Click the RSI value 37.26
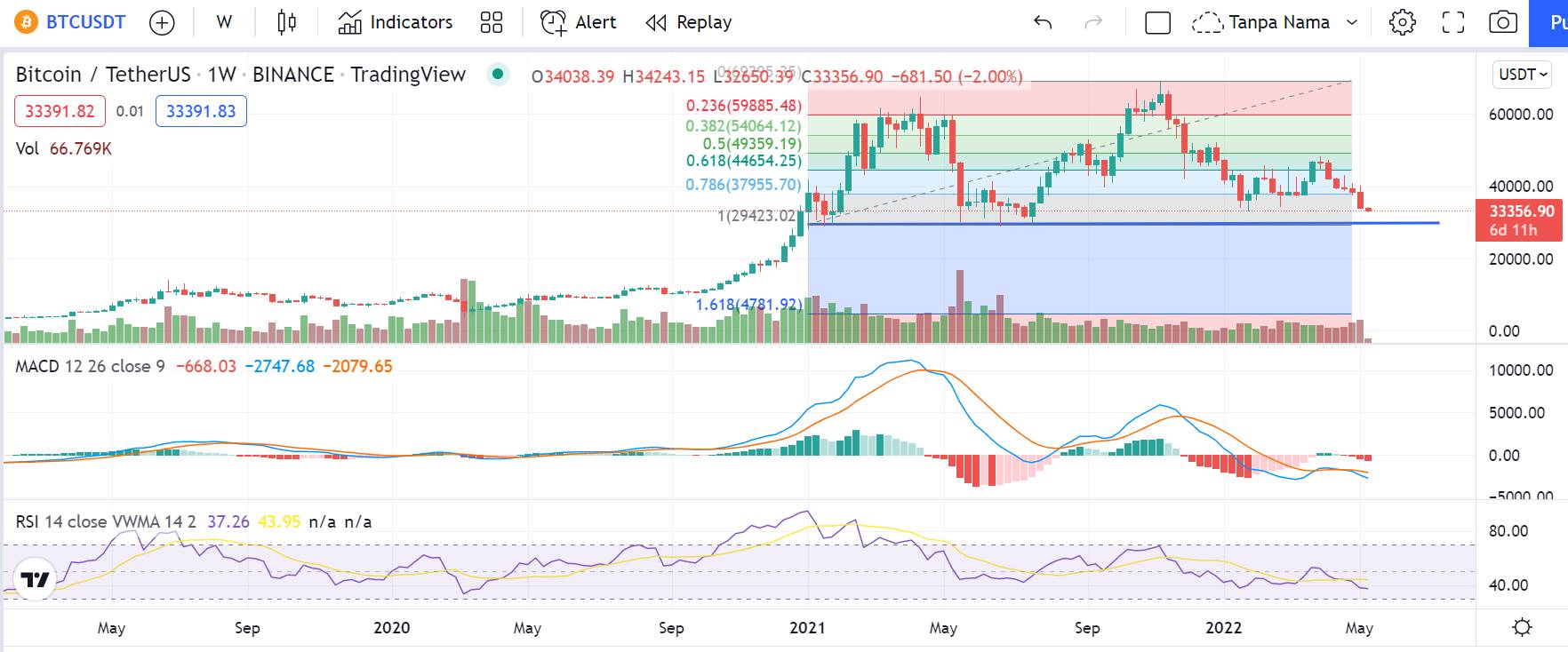This screenshot has height=652, width=1568. [x=228, y=521]
